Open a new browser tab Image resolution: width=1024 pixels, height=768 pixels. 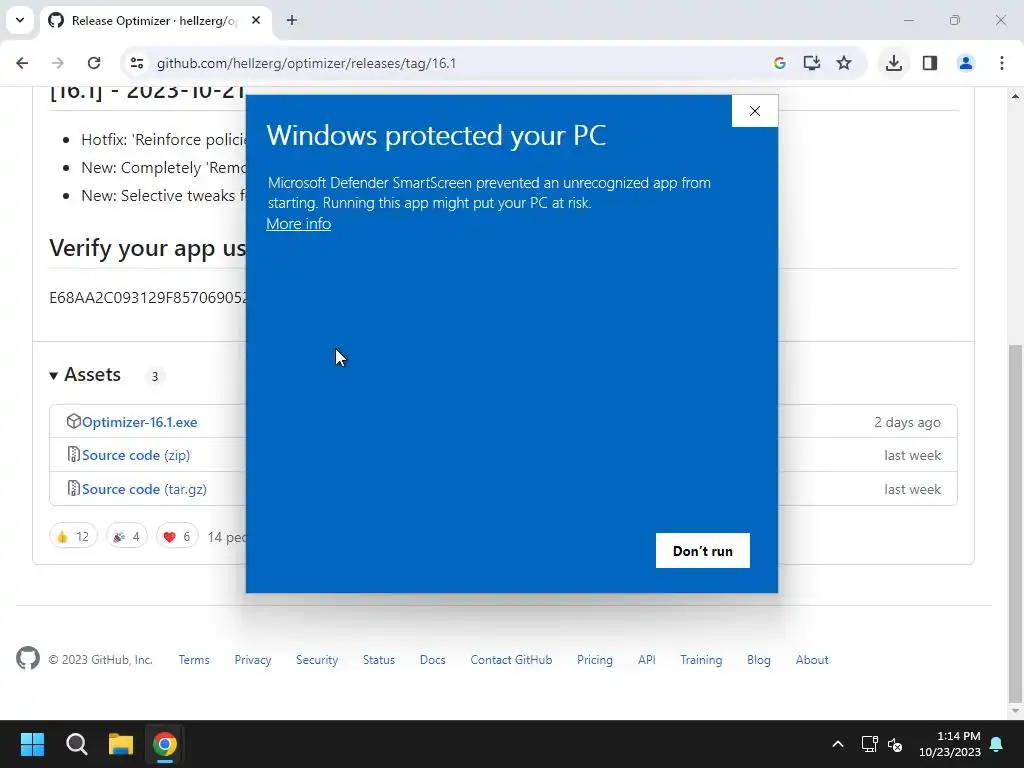click(x=292, y=20)
